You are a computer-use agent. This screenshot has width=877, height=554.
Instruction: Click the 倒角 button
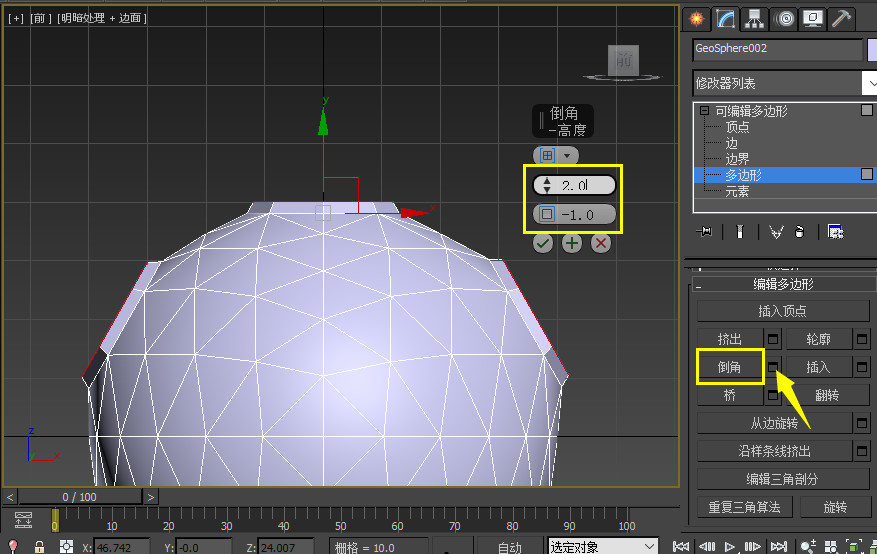[x=730, y=367]
